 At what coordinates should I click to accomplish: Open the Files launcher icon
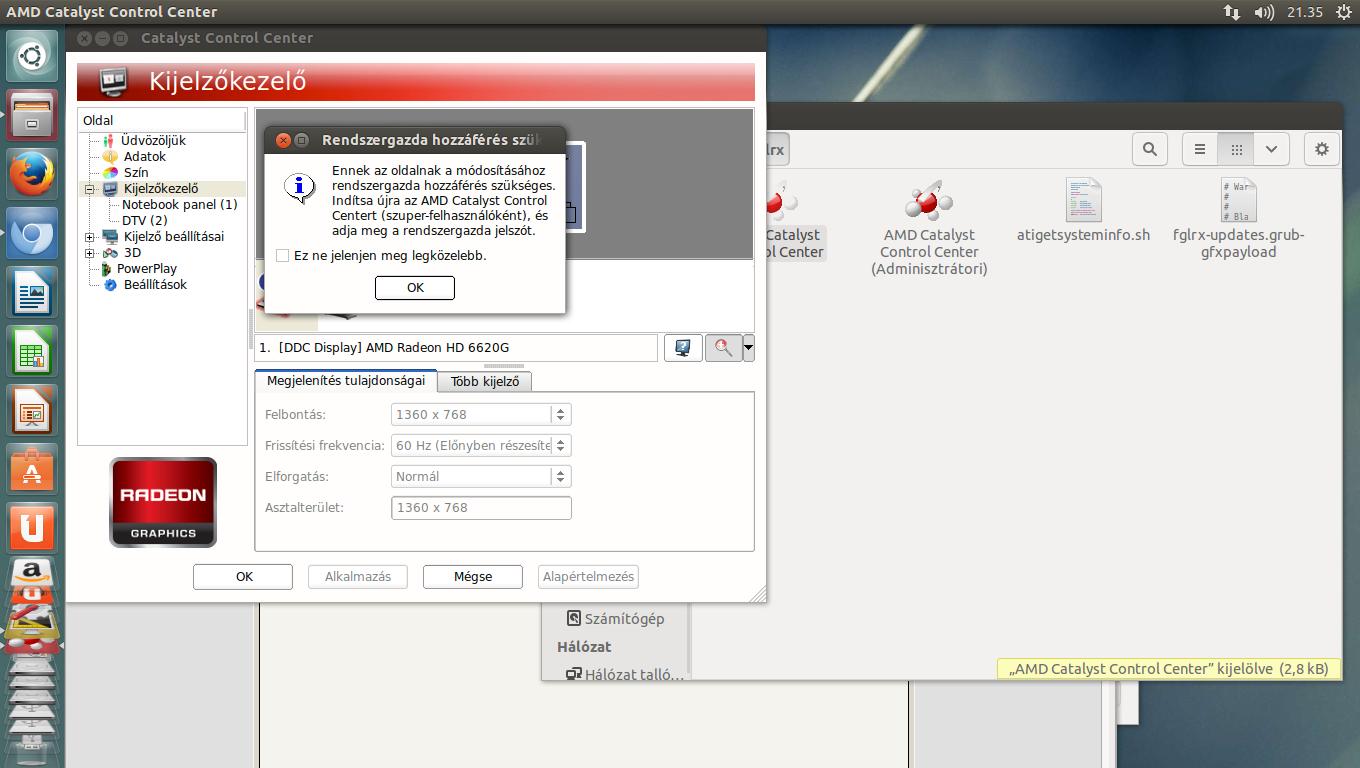click(x=32, y=115)
